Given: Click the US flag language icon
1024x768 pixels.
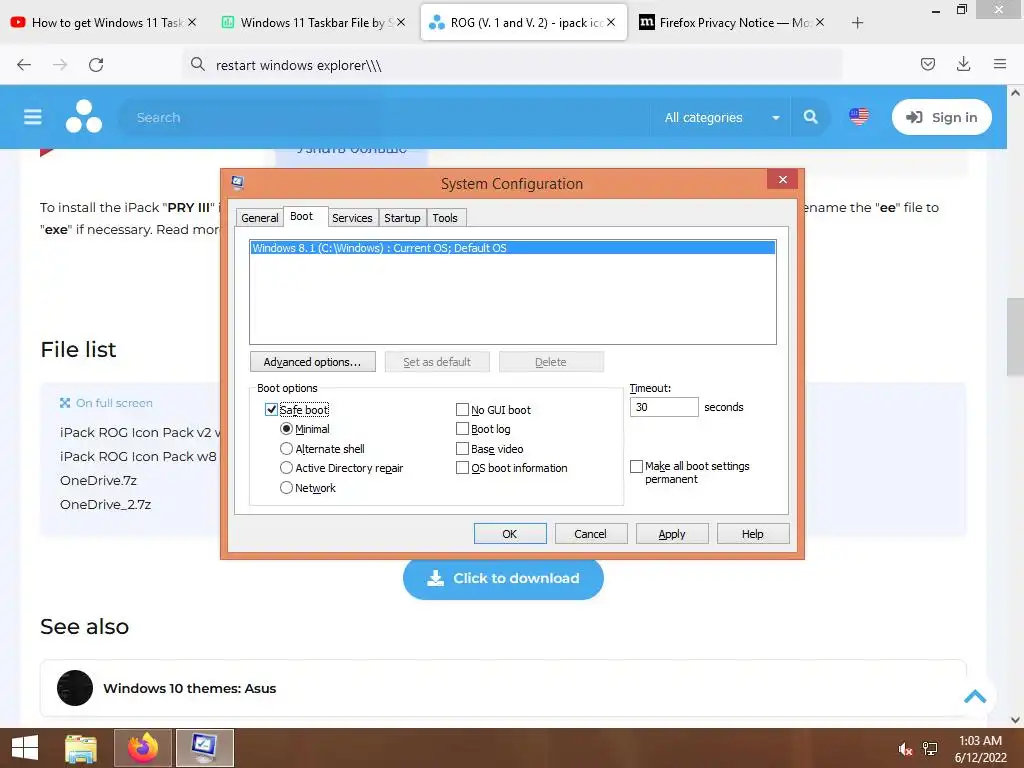Looking at the screenshot, I should click(x=859, y=116).
